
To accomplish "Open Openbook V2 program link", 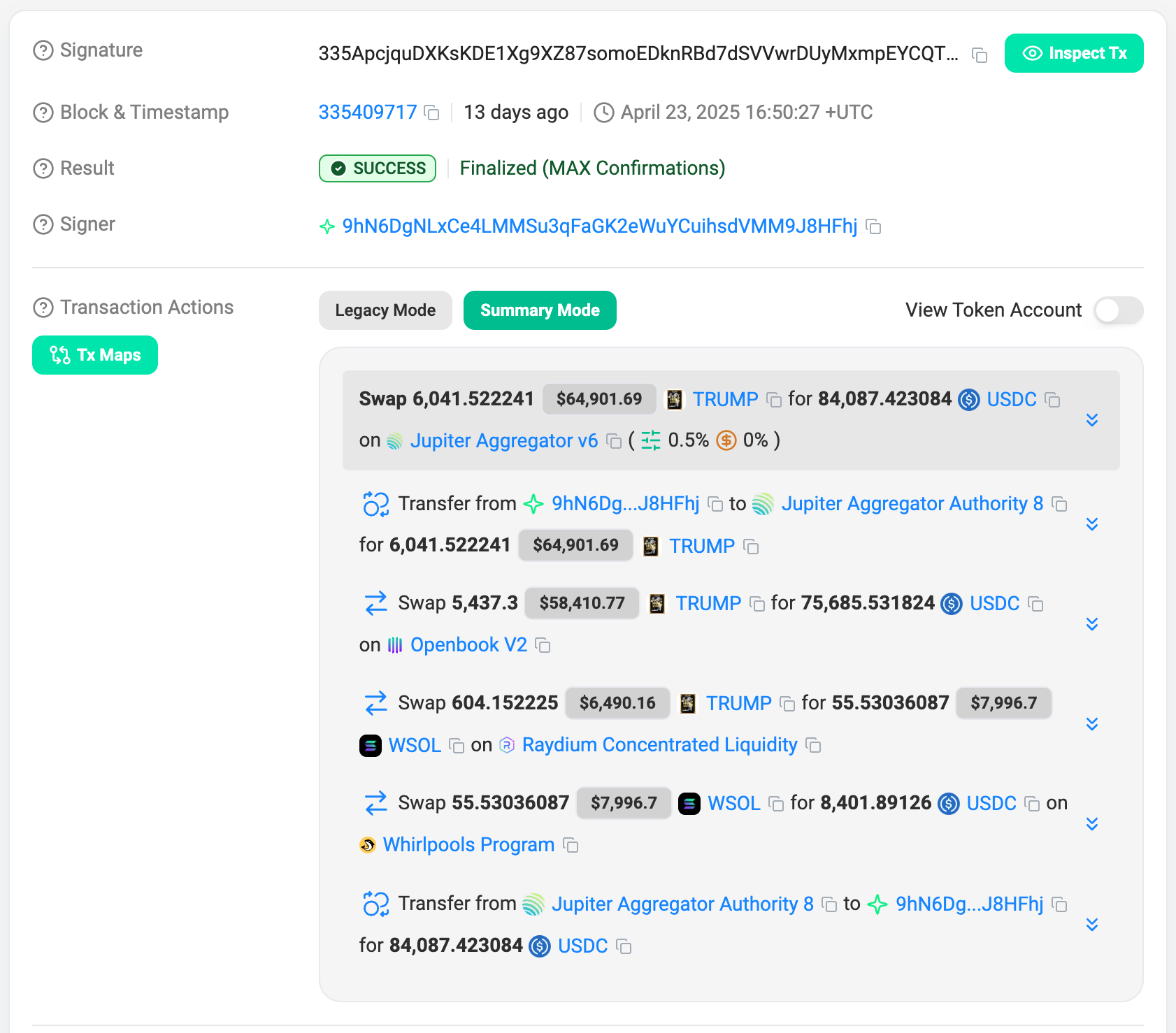I will point(468,645).
